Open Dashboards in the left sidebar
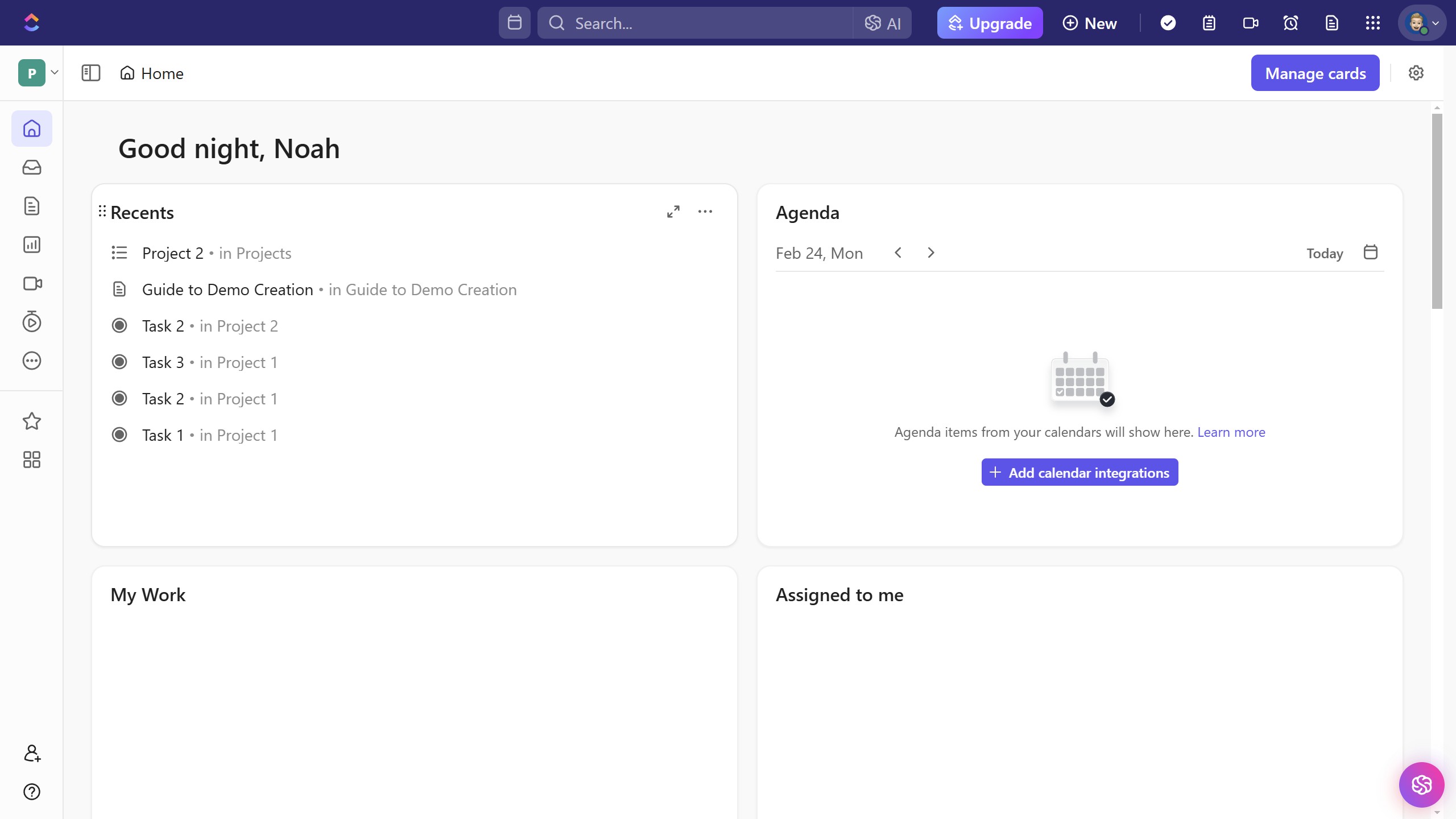 (x=32, y=245)
